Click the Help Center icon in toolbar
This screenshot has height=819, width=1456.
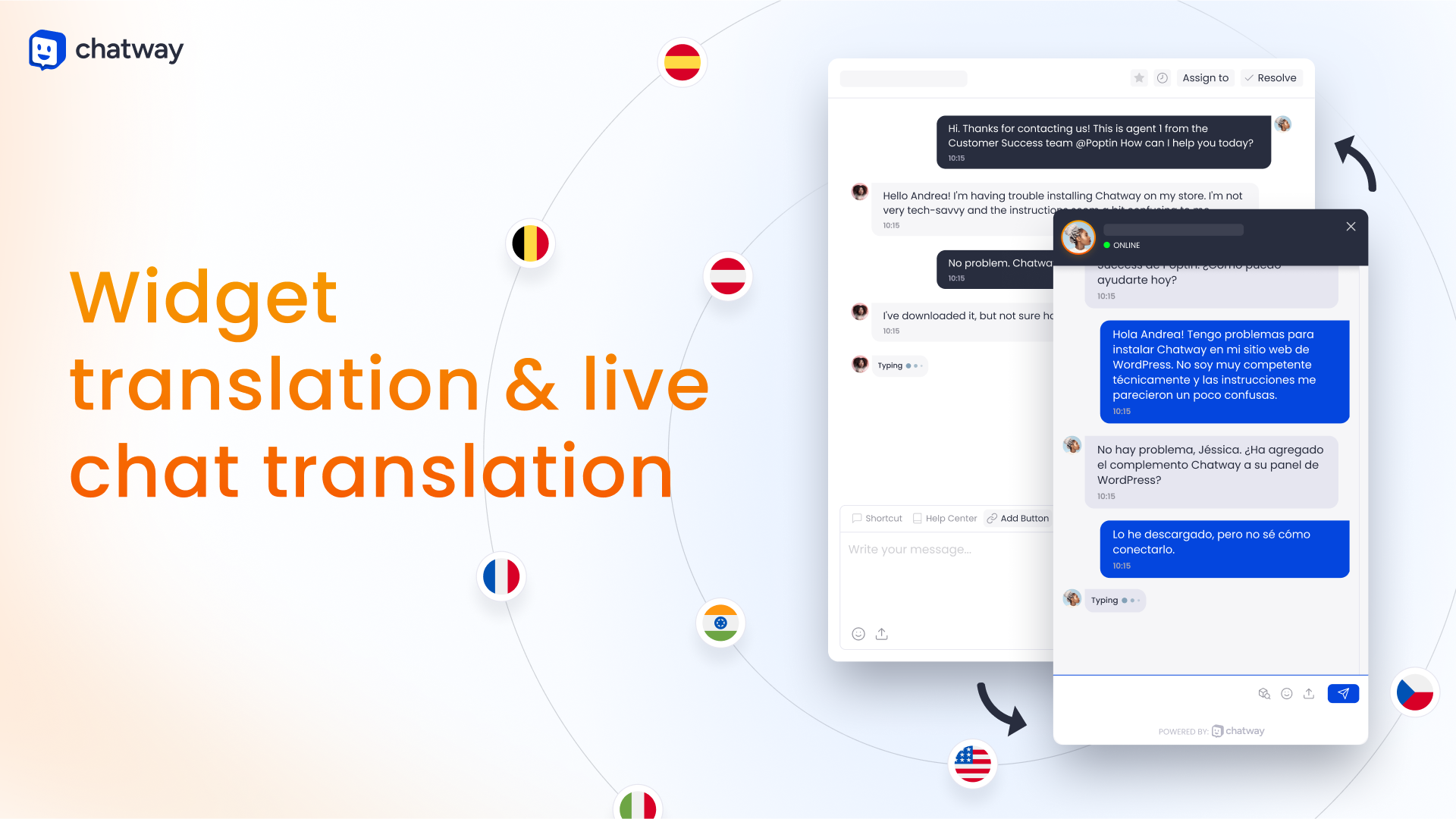[944, 518]
